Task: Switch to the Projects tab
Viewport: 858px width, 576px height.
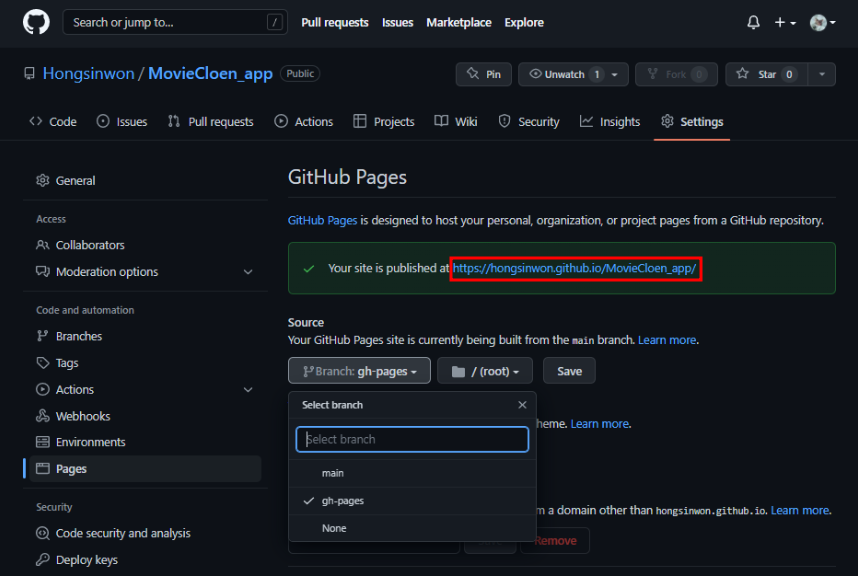Action: point(384,121)
